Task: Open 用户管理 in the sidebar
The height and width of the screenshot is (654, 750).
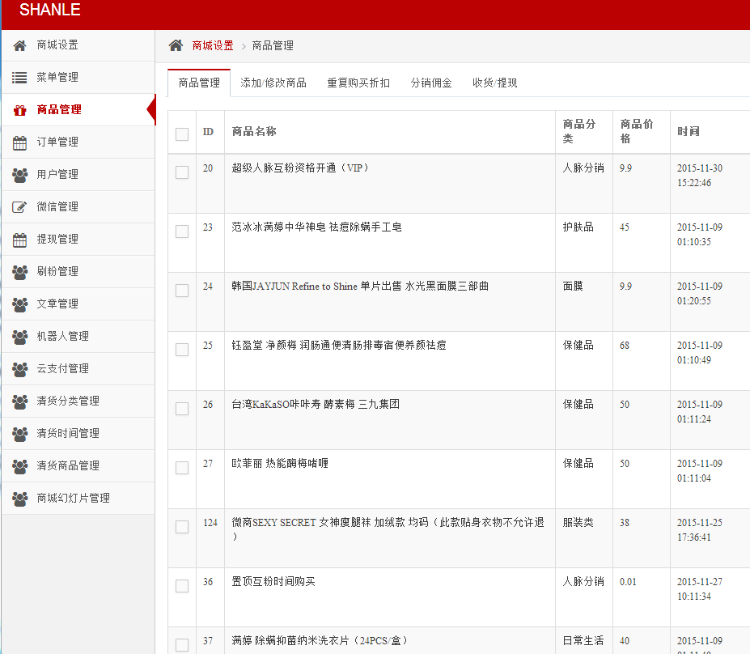Action: point(78,175)
